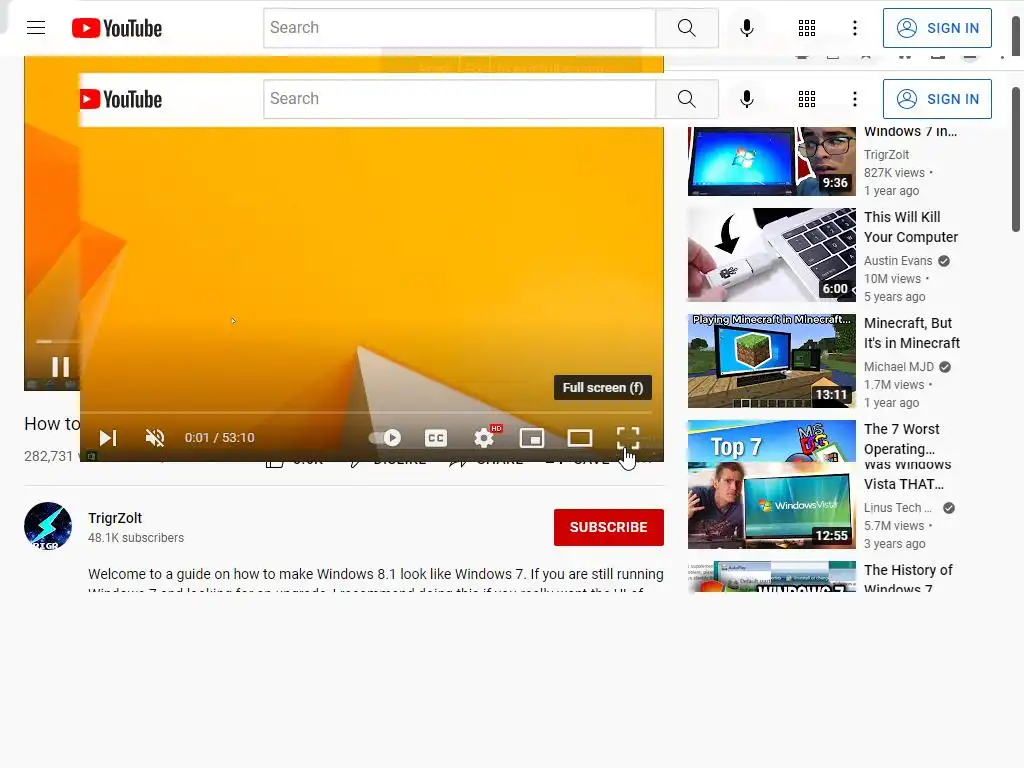Open Michael MJD channel name

coord(899,366)
